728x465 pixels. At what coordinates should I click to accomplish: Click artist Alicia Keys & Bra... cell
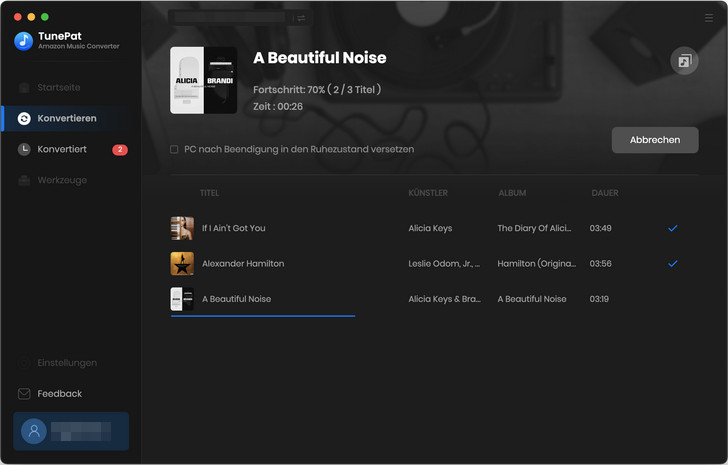(444, 299)
